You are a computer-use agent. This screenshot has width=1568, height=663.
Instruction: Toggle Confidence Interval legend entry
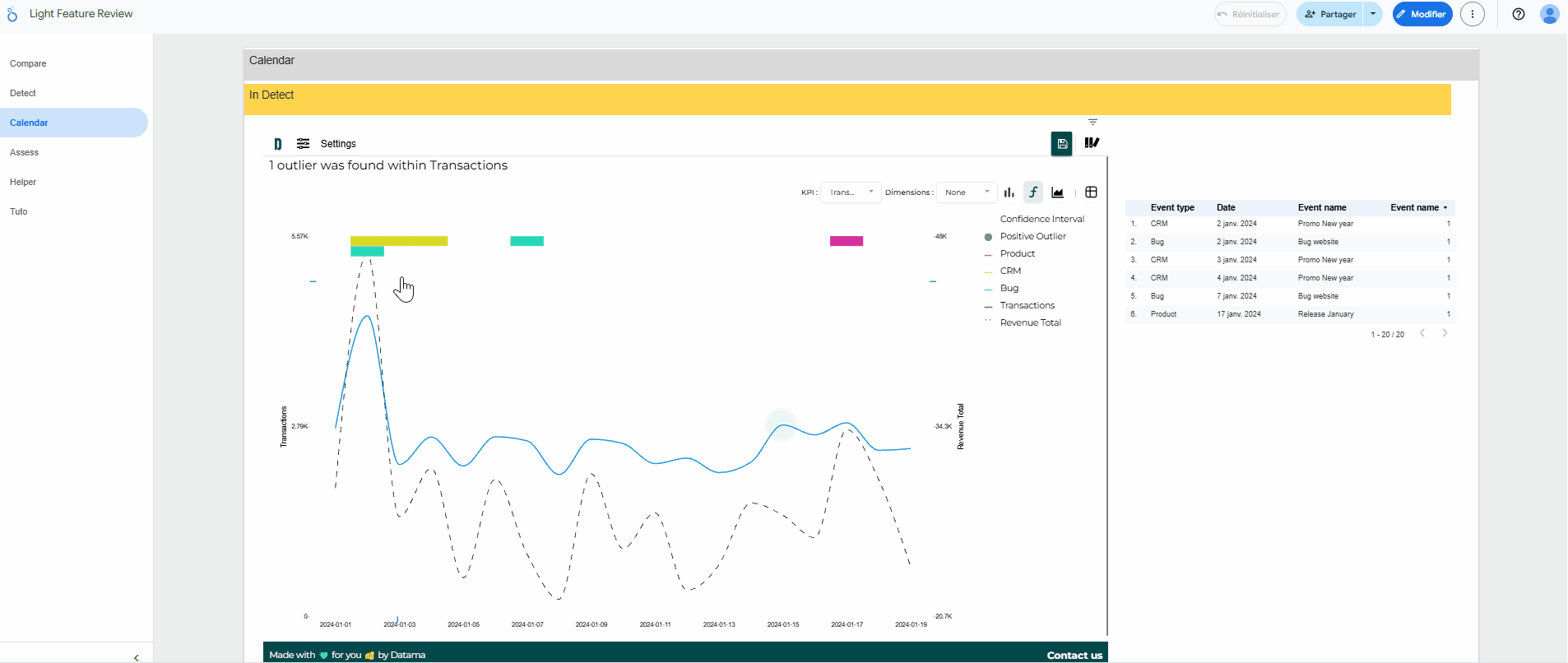[x=1041, y=219]
